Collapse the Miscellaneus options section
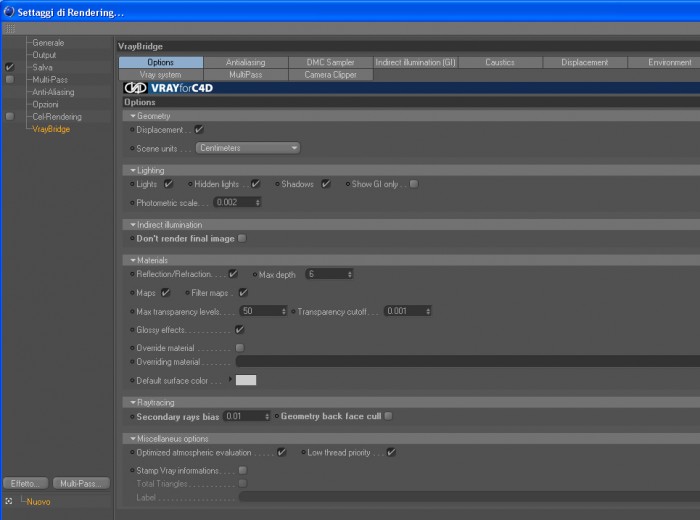This screenshot has width=700, height=520. pos(133,438)
